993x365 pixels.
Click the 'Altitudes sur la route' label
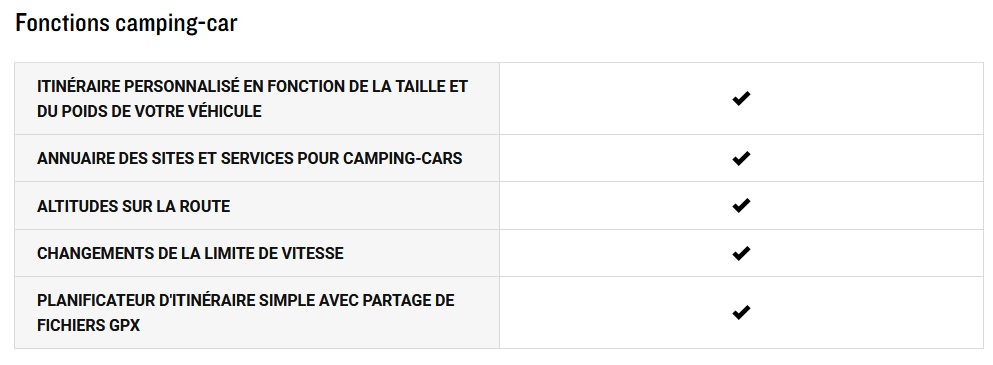point(133,206)
